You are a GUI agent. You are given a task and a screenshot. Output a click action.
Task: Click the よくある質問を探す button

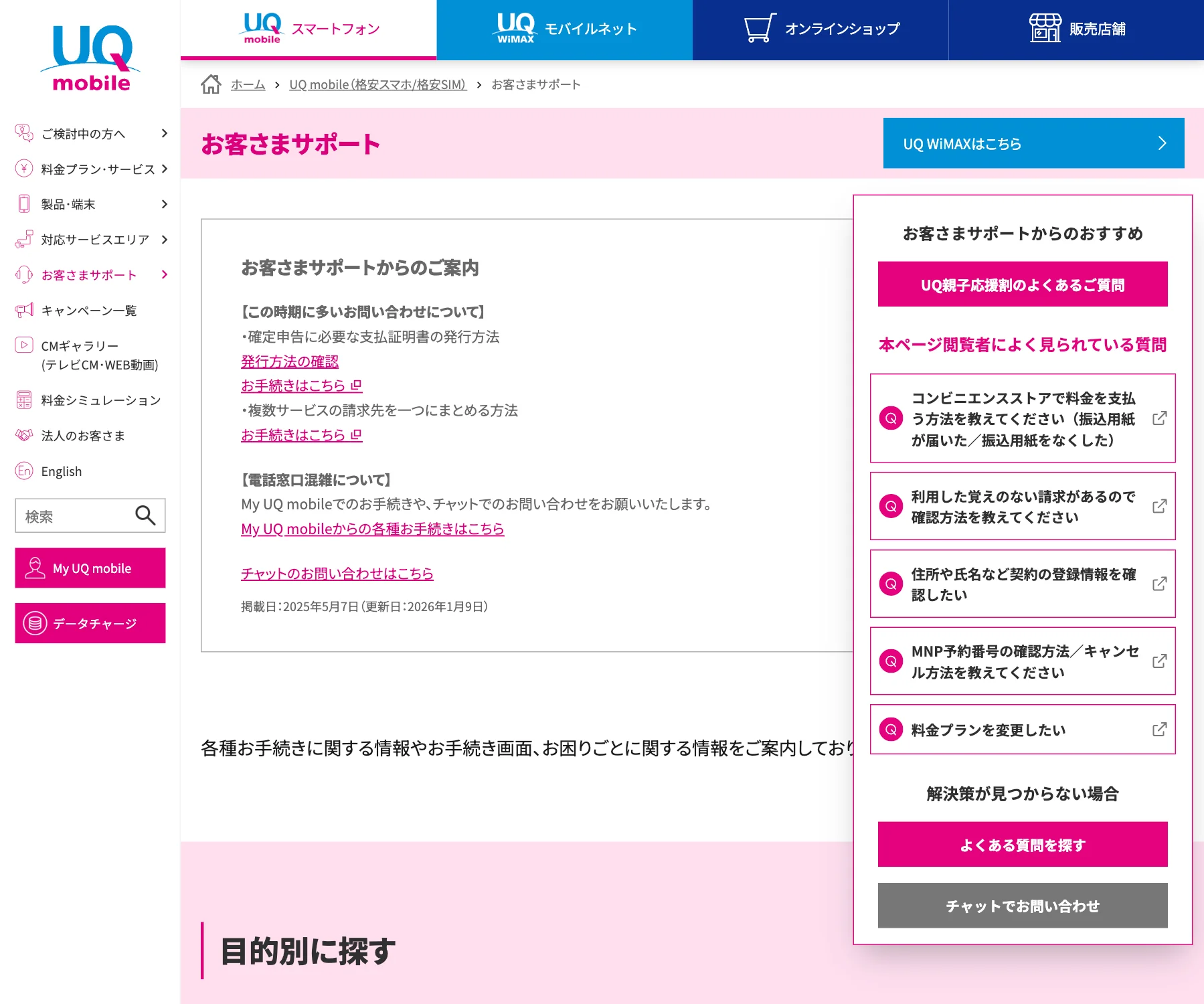1021,845
